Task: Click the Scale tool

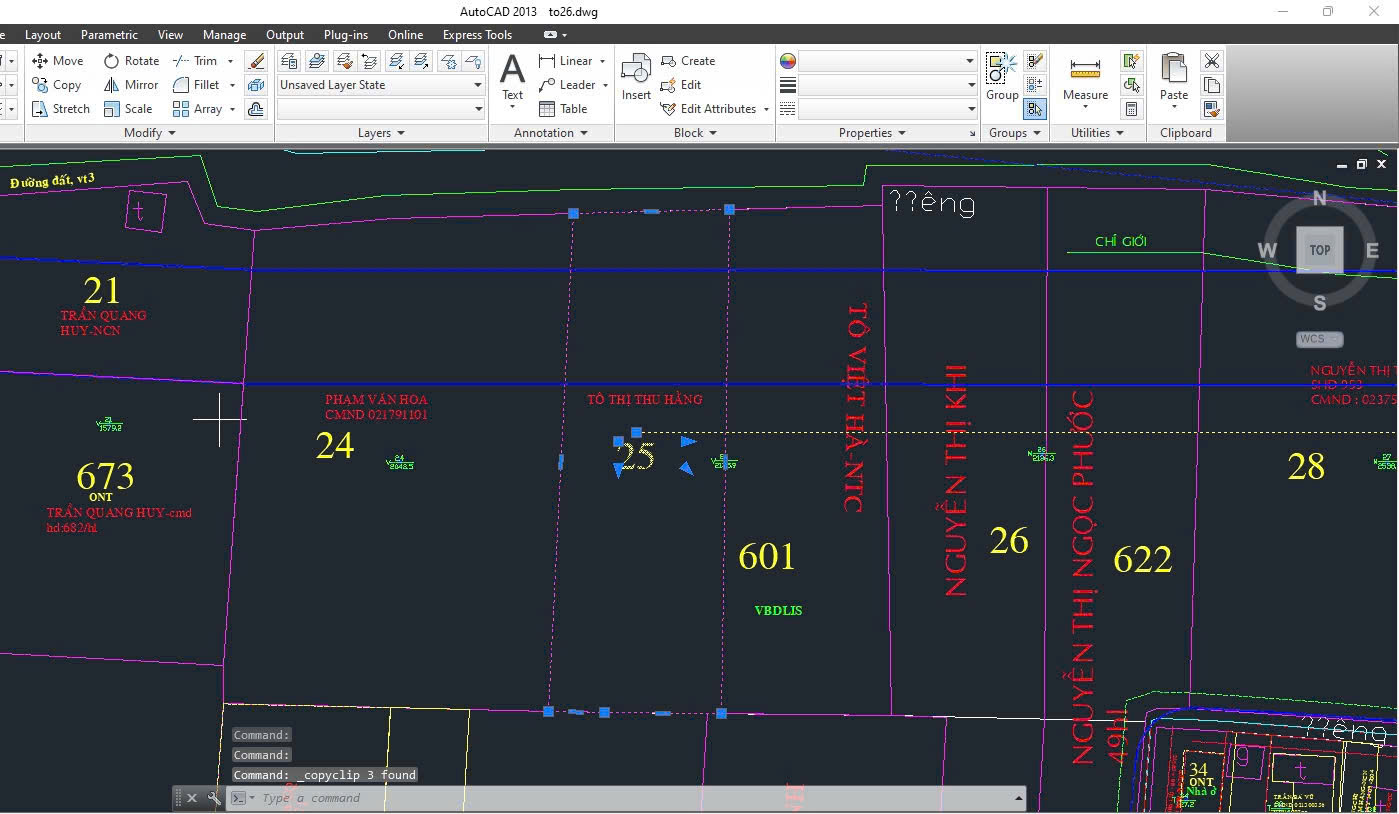Action: coord(128,109)
